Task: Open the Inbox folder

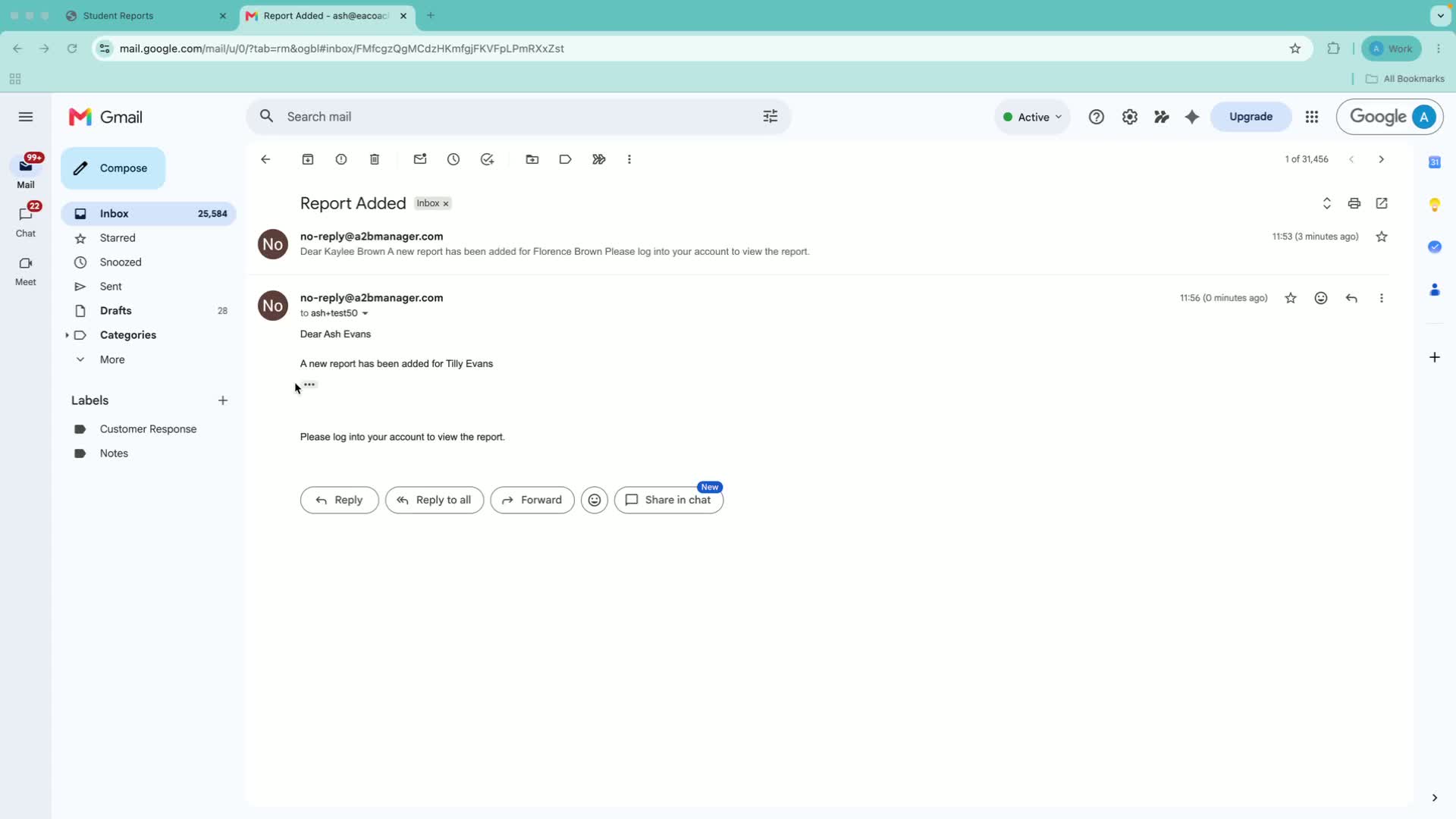Action: [149, 214]
